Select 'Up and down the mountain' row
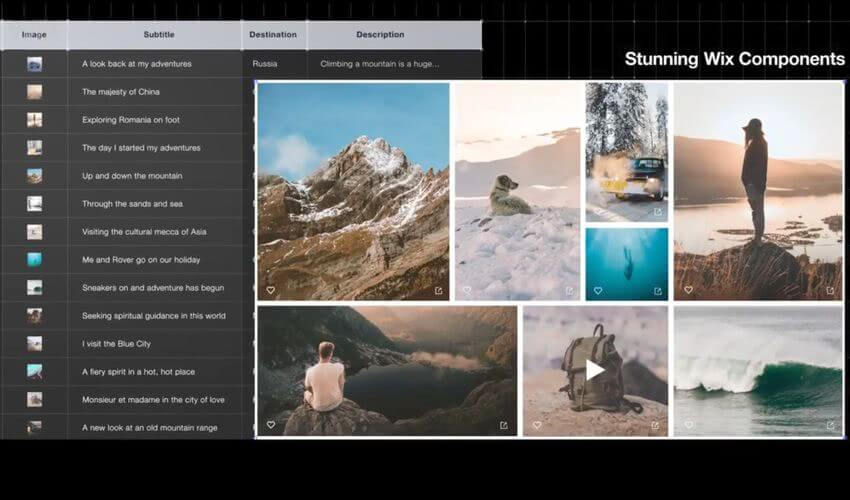Image resolution: width=850 pixels, height=500 pixels. (132, 176)
